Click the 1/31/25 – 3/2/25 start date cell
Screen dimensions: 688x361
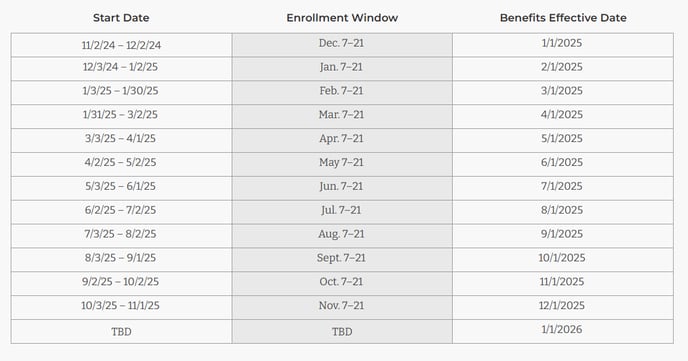(x=122, y=116)
